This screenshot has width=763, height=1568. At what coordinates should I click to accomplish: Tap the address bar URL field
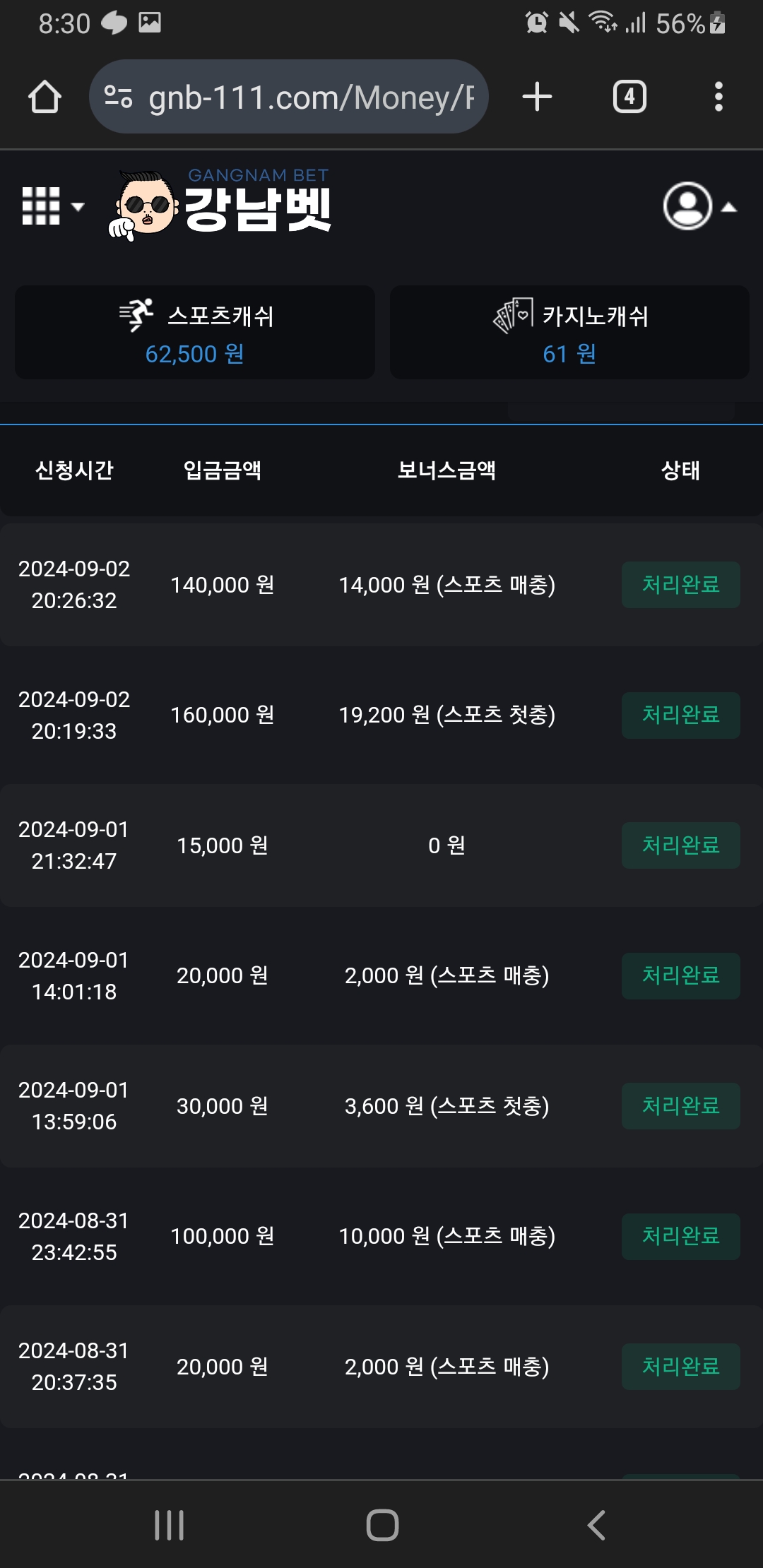coord(311,97)
